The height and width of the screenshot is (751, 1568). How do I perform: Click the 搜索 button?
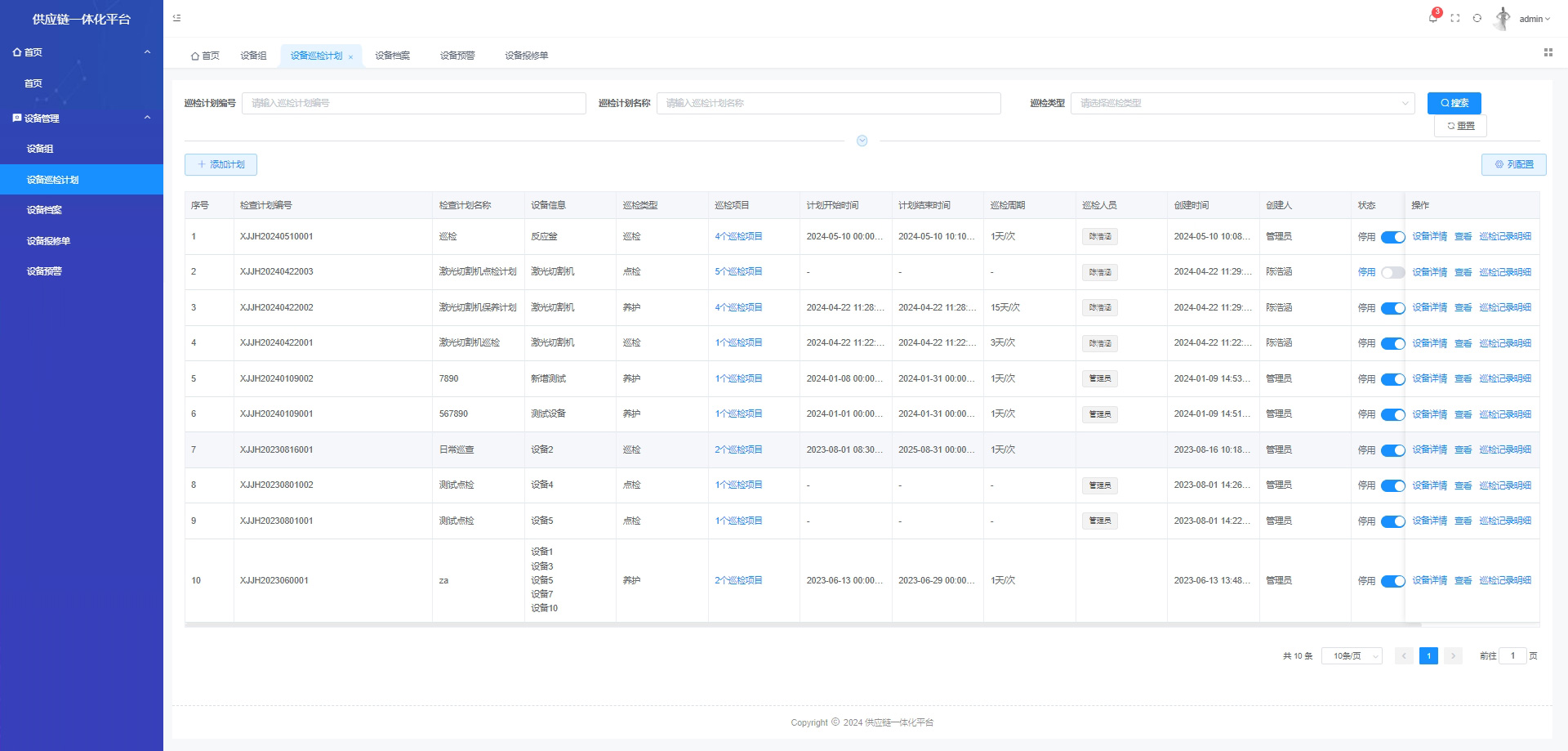click(1454, 103)
